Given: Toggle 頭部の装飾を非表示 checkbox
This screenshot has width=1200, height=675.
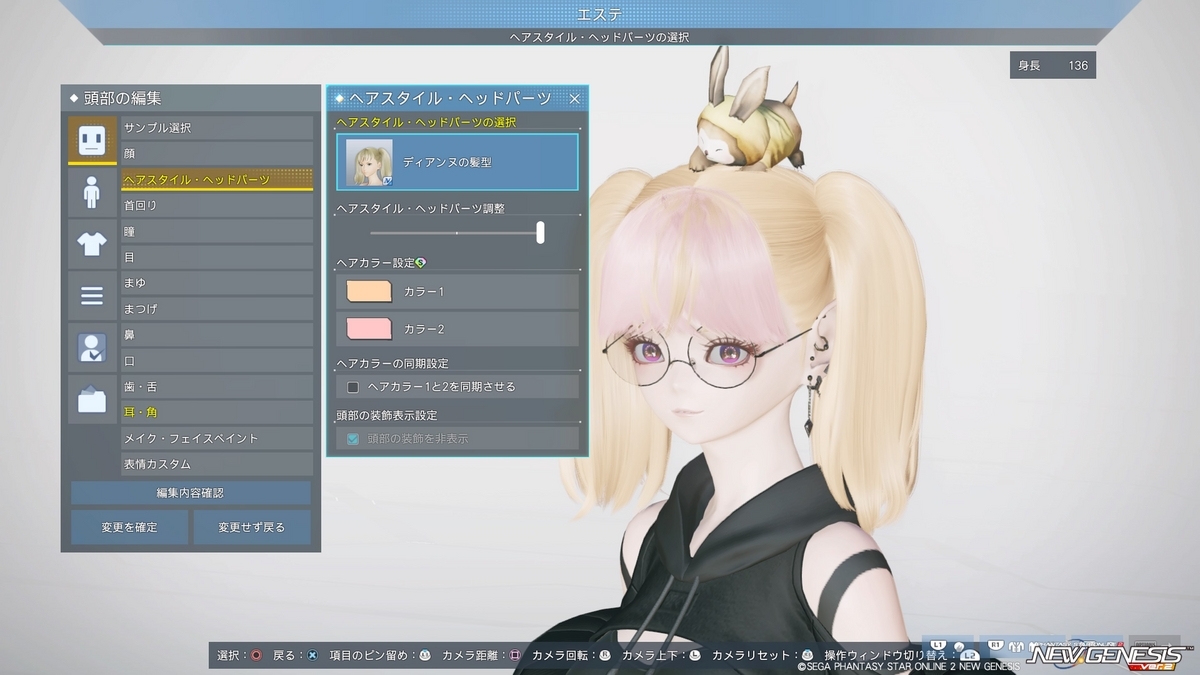Looking at the screenshot, I should 352,439.
